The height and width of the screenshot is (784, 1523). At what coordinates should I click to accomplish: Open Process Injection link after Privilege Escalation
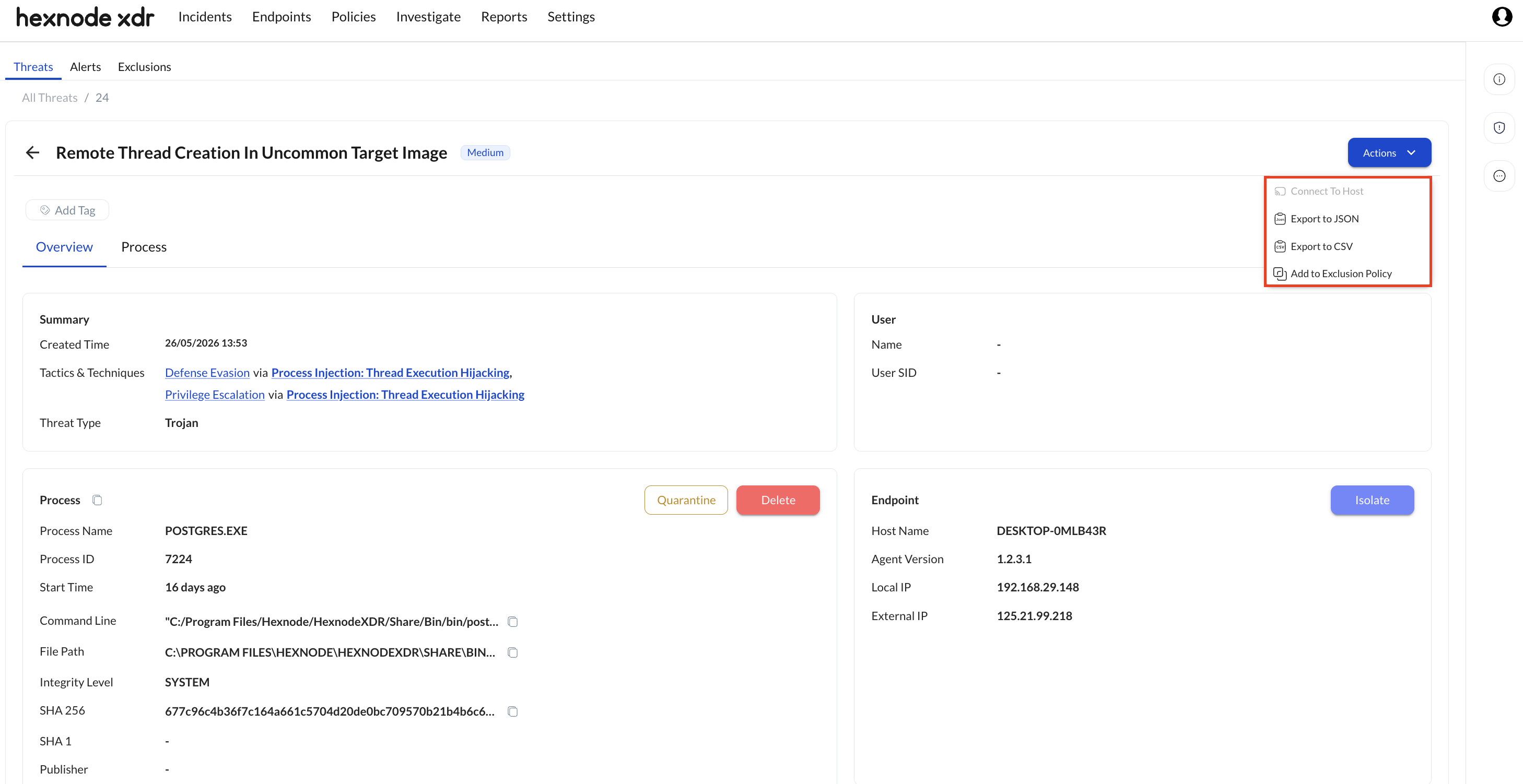(406, 395)
